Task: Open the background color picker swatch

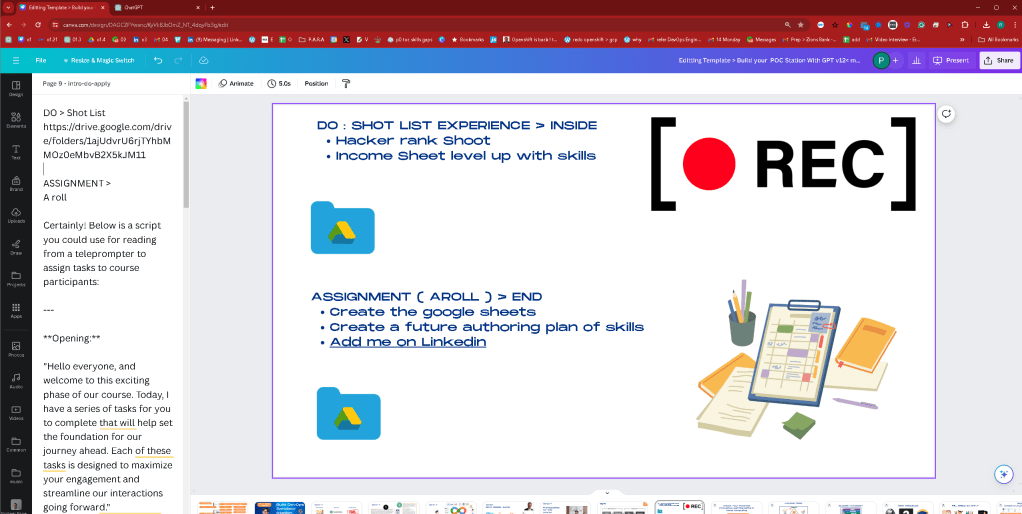Action: tap(201, 83)
